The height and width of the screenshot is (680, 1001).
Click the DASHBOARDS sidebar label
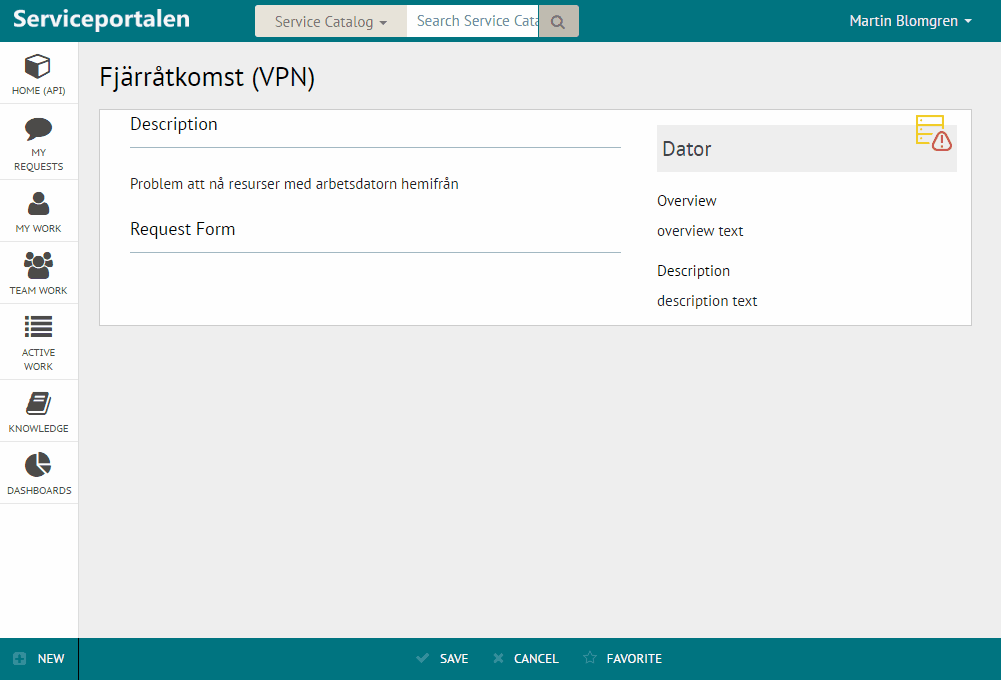tap(39, 490)
